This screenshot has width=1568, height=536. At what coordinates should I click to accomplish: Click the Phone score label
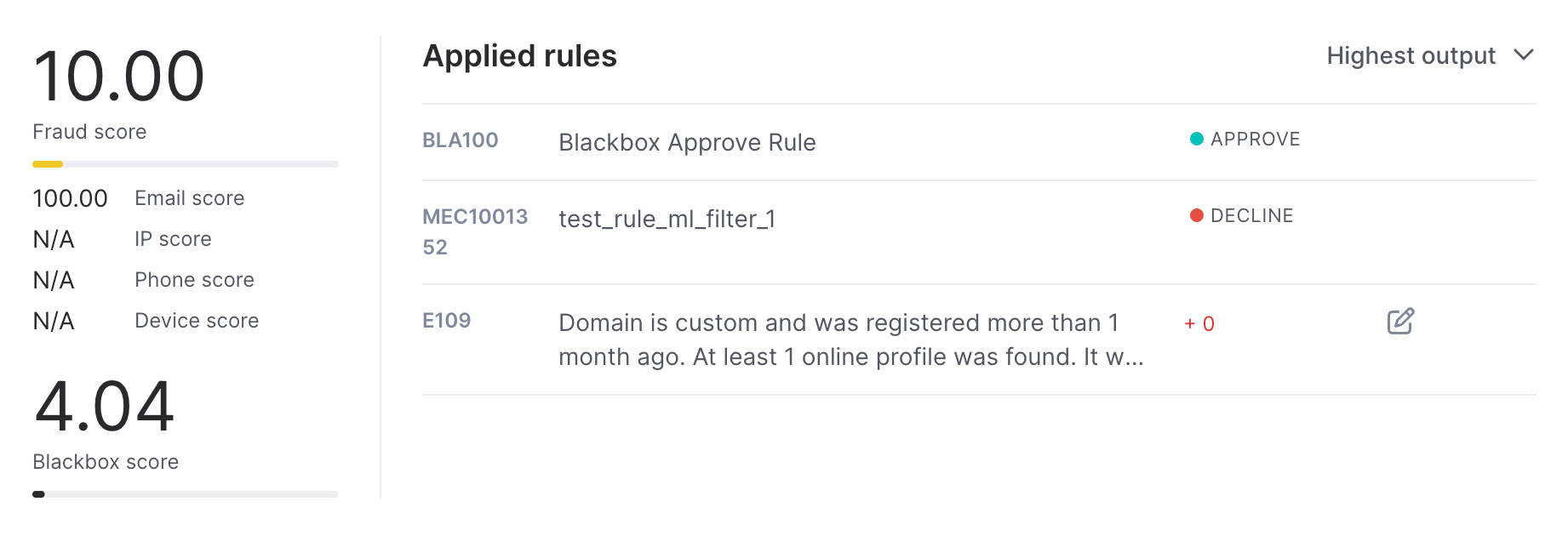(x=194, y=280)
